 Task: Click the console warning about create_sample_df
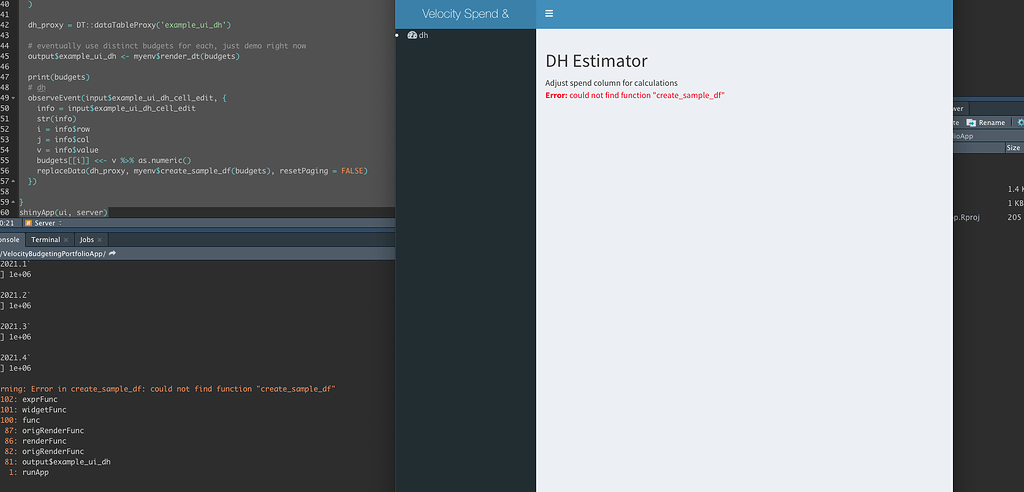(168, 389)
